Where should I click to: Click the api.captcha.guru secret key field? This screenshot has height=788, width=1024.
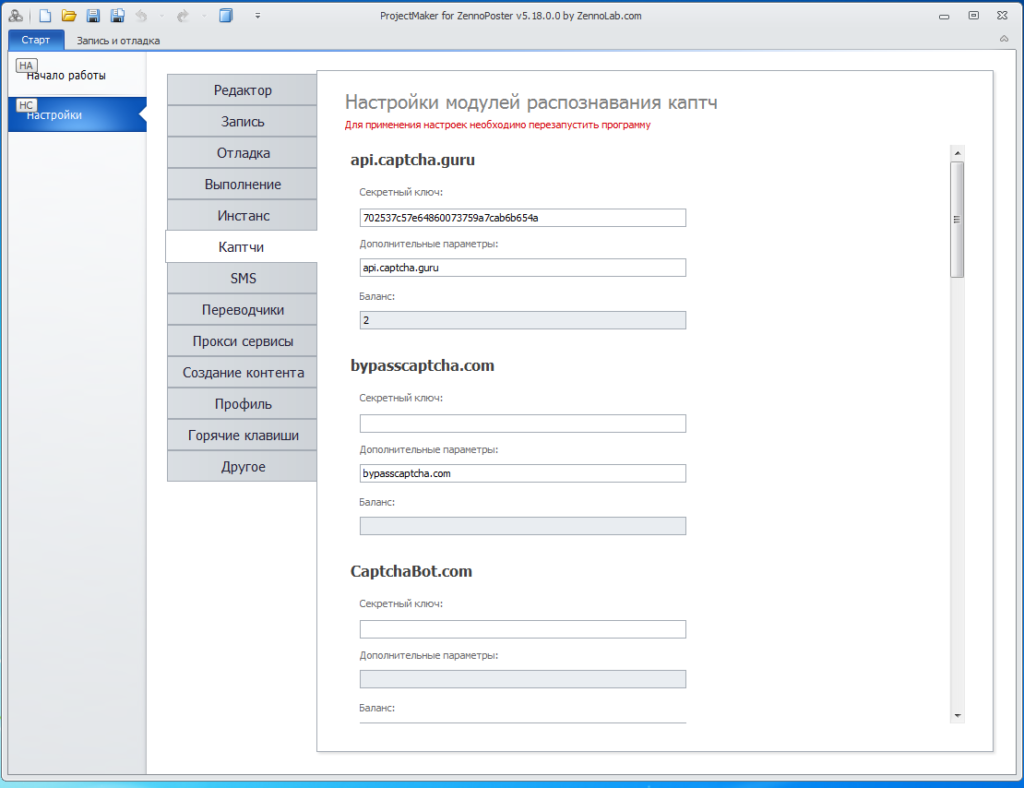point(522,218)
